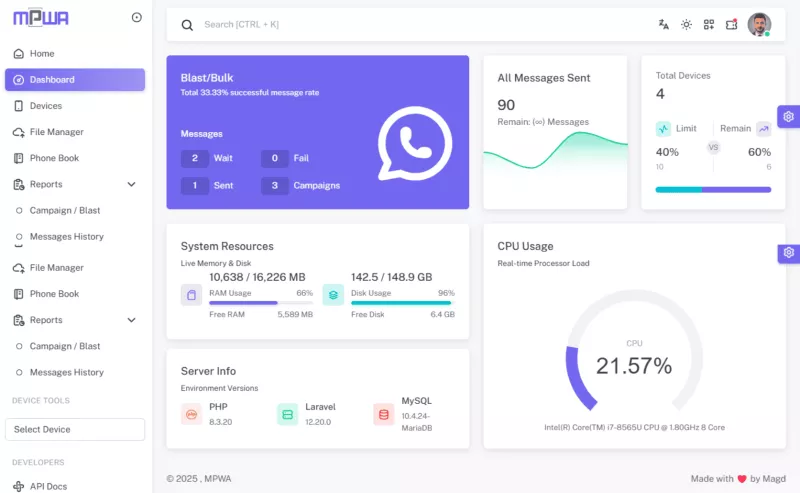
Task: Click the Limit pulse icon in Total Devices
Action: [x=663, y=129]
